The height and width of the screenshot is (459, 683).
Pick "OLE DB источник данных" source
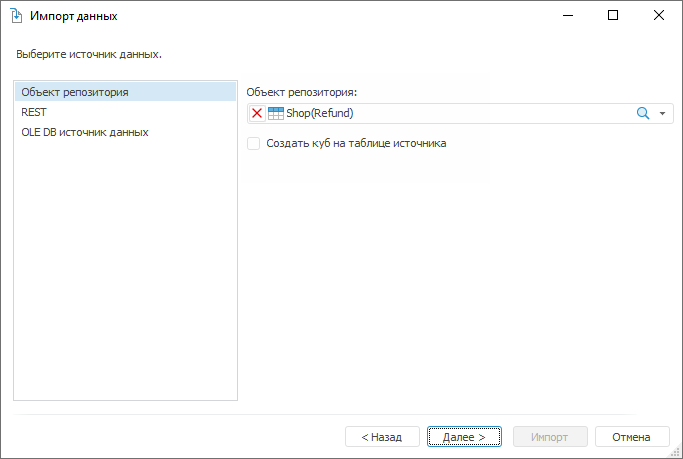[x=85, y=132]
